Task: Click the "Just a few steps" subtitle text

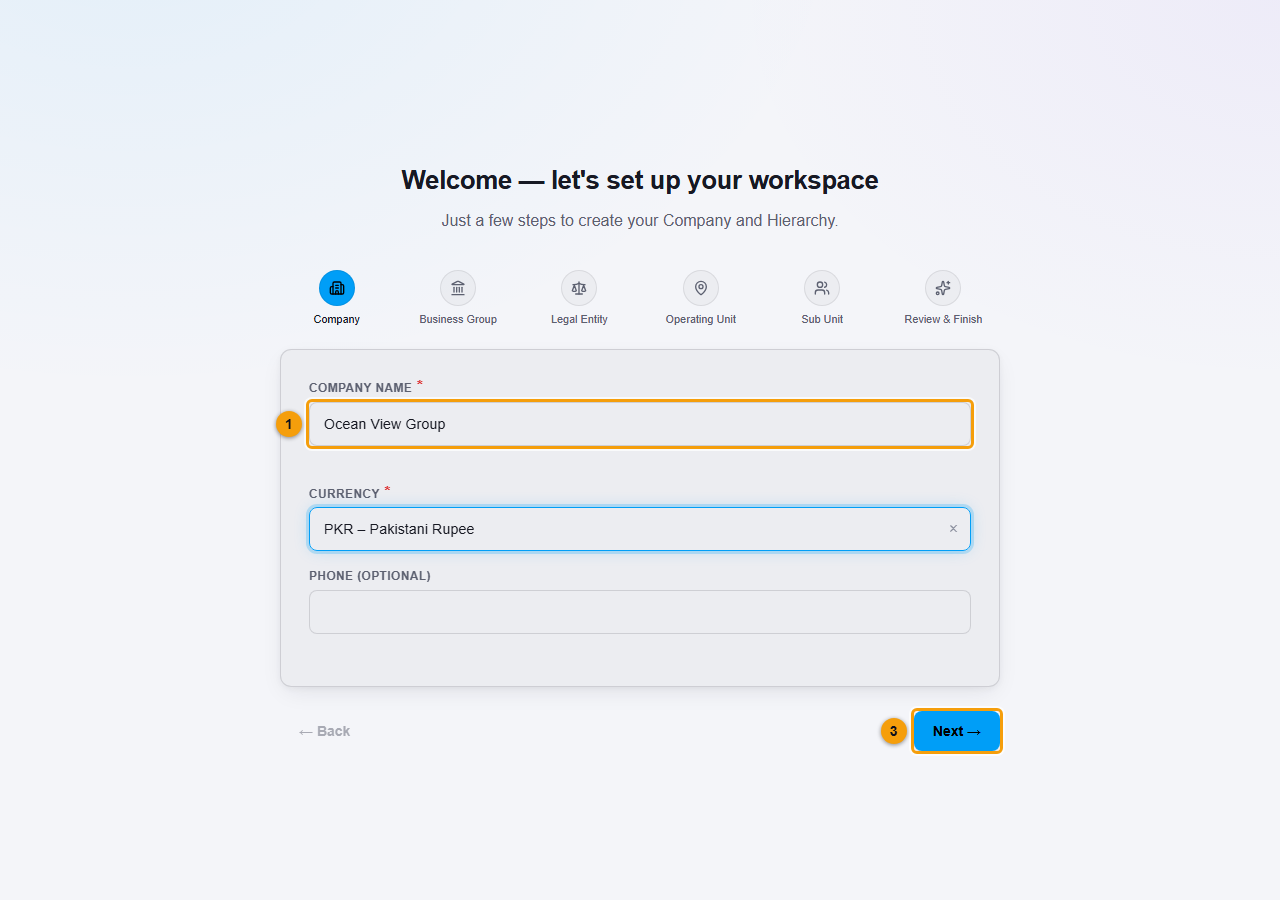Action: [640, 220]
